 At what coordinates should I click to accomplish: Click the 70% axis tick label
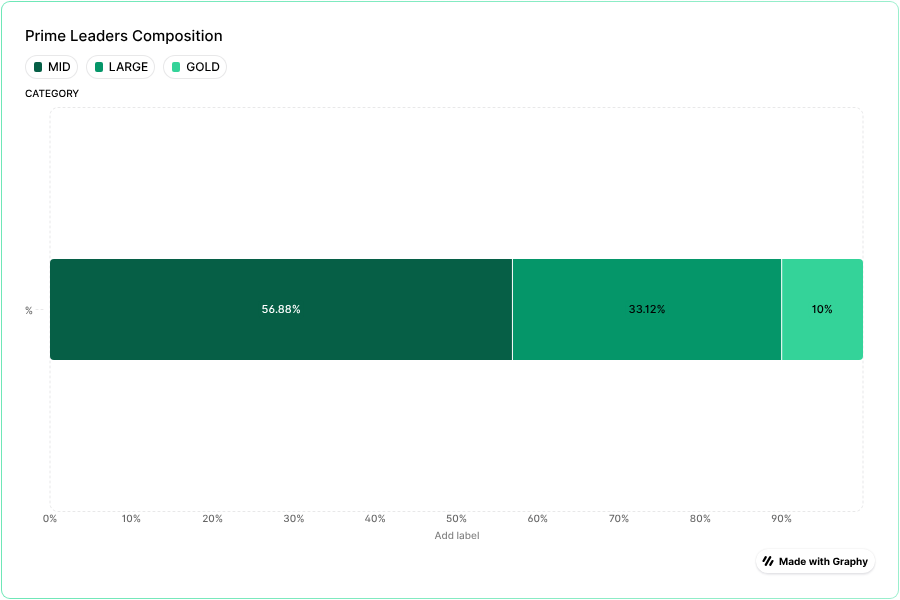pyautogui.click(x=619, y=519)
